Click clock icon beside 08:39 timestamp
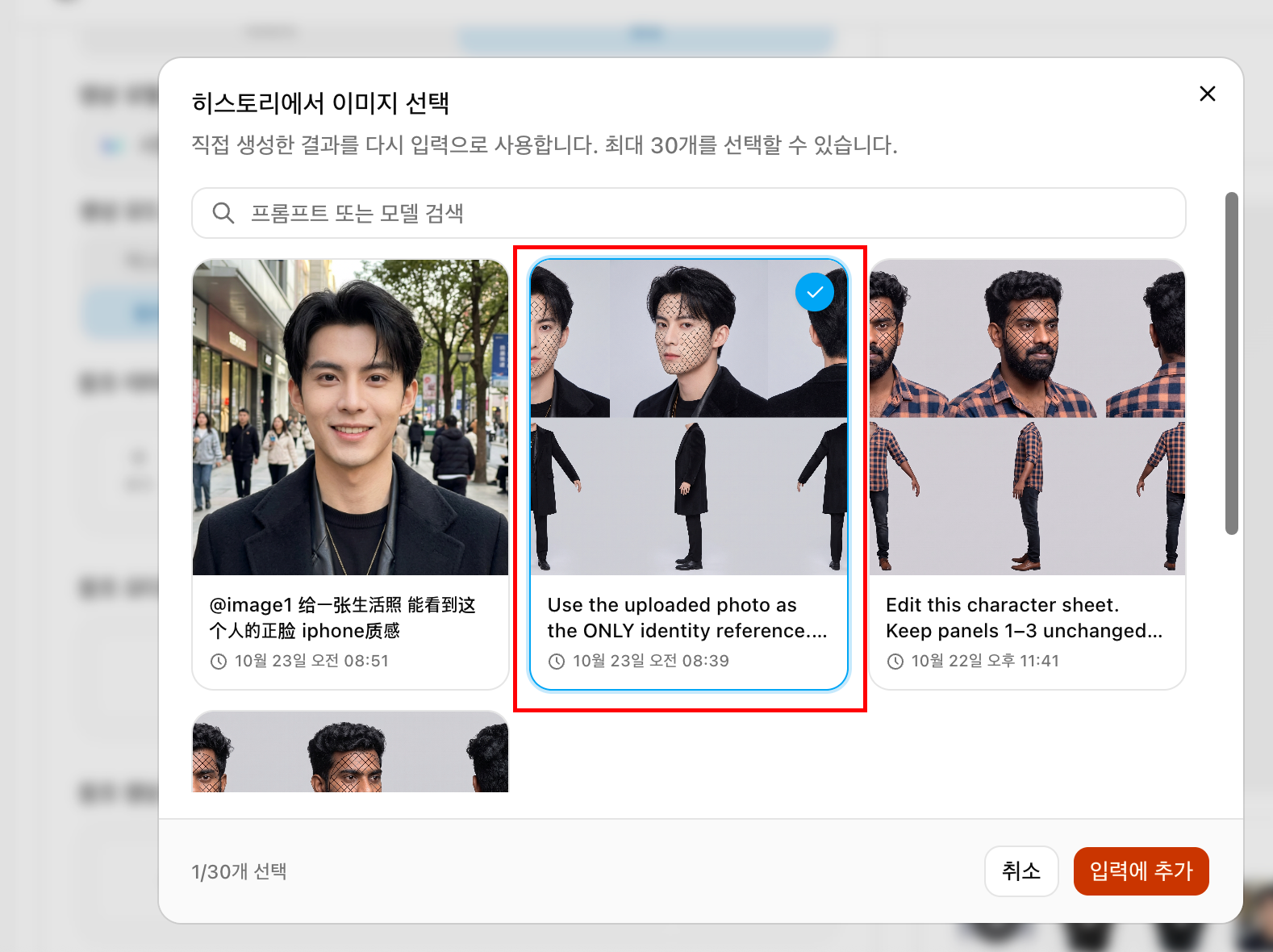The height and width of the screenshot is (952, 1273). click(557, 662)
